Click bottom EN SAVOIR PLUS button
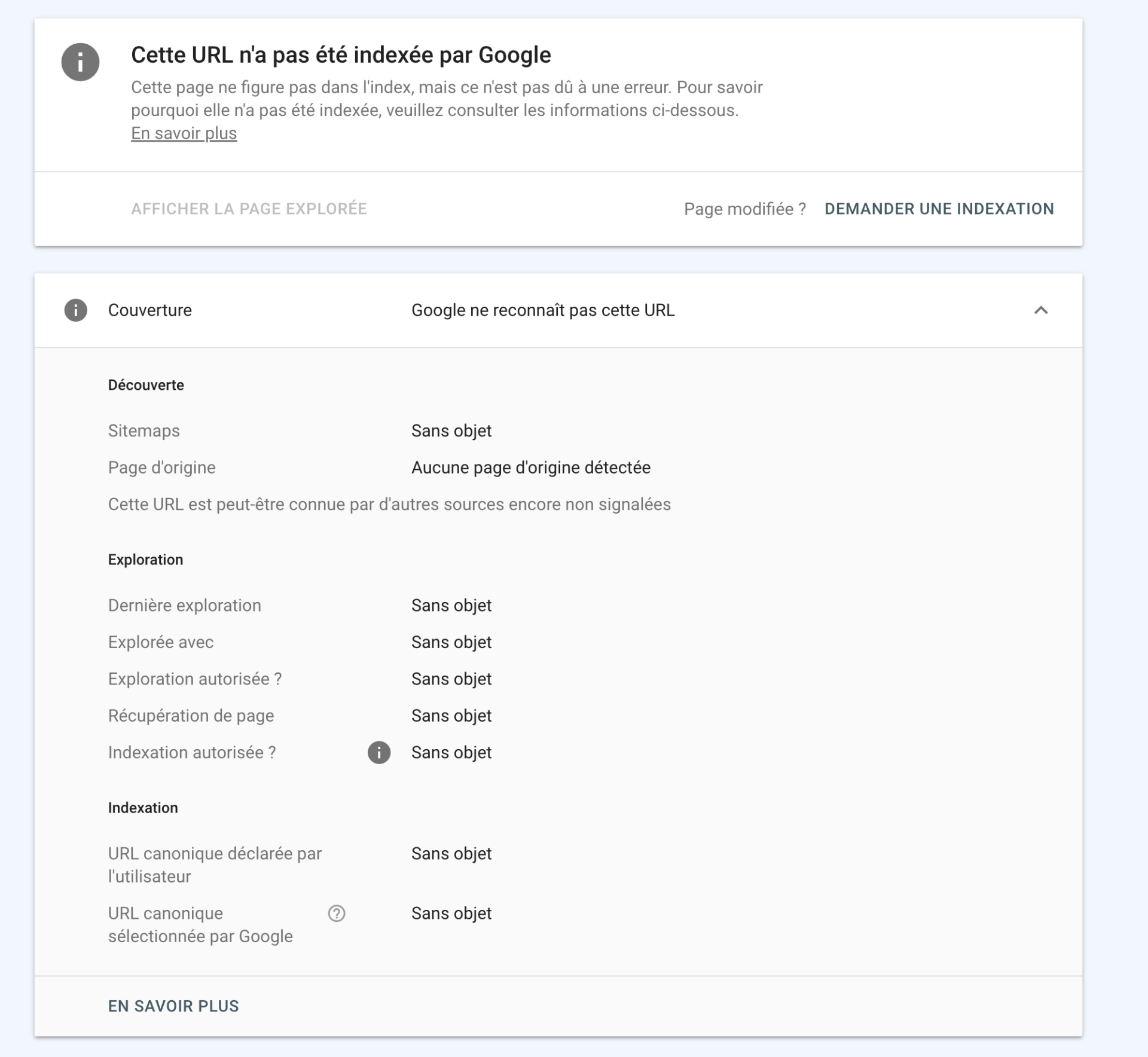The height and width of the screenshot is (1057, 1148). pos(173,1006)
